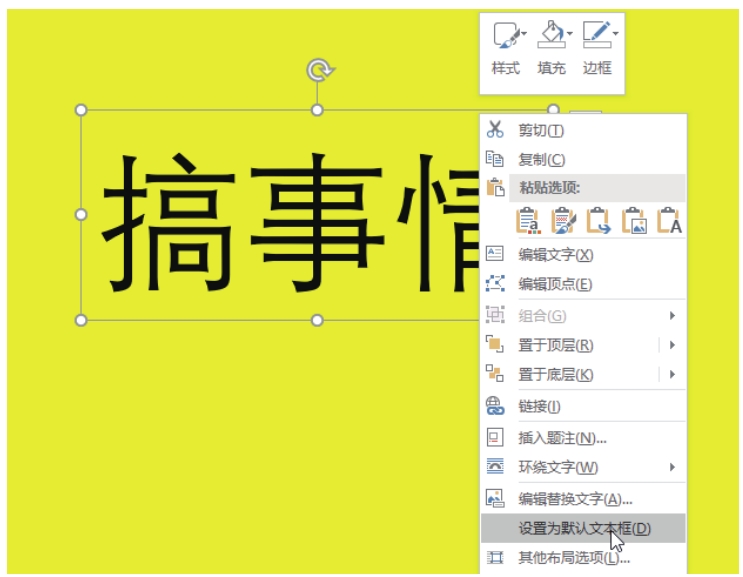Click the scissors cut icon

pyautogui.click(x=495, y=129)
